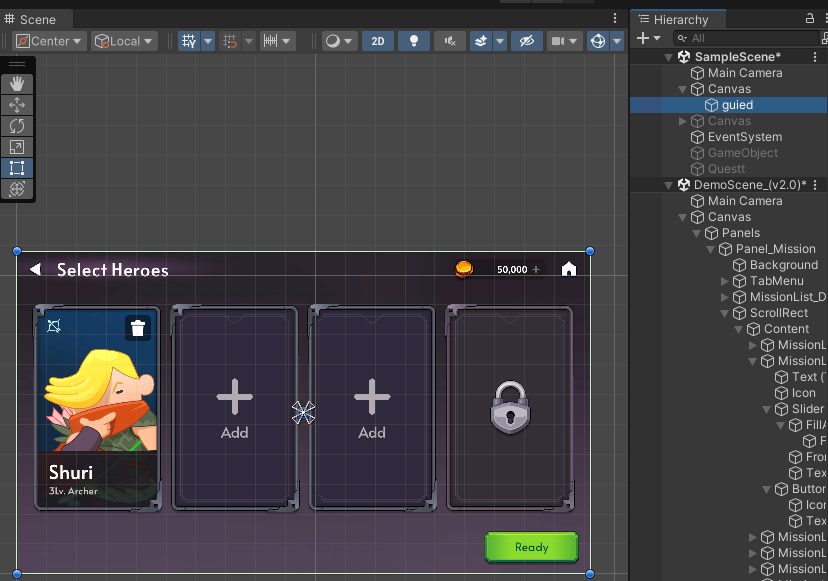Click the anchor pivot gizmo in scene
Viewport: 828px width, 581px height.
tap(304, 413)
